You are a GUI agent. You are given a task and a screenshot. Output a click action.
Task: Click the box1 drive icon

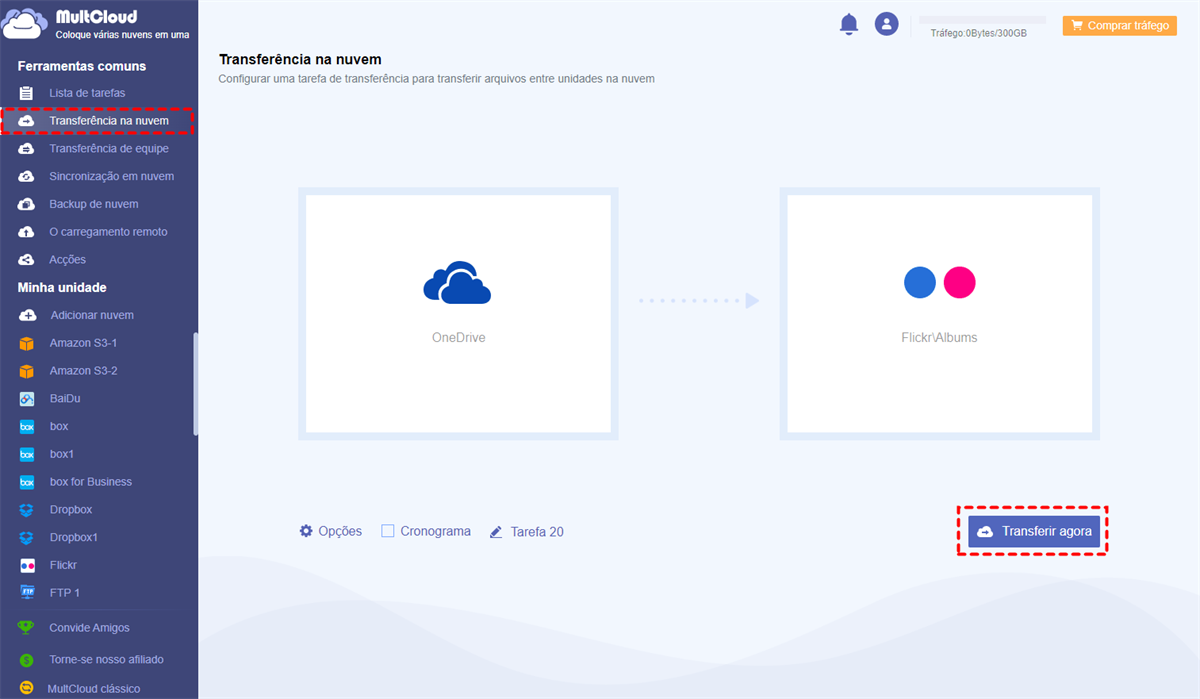pos(27,454)
